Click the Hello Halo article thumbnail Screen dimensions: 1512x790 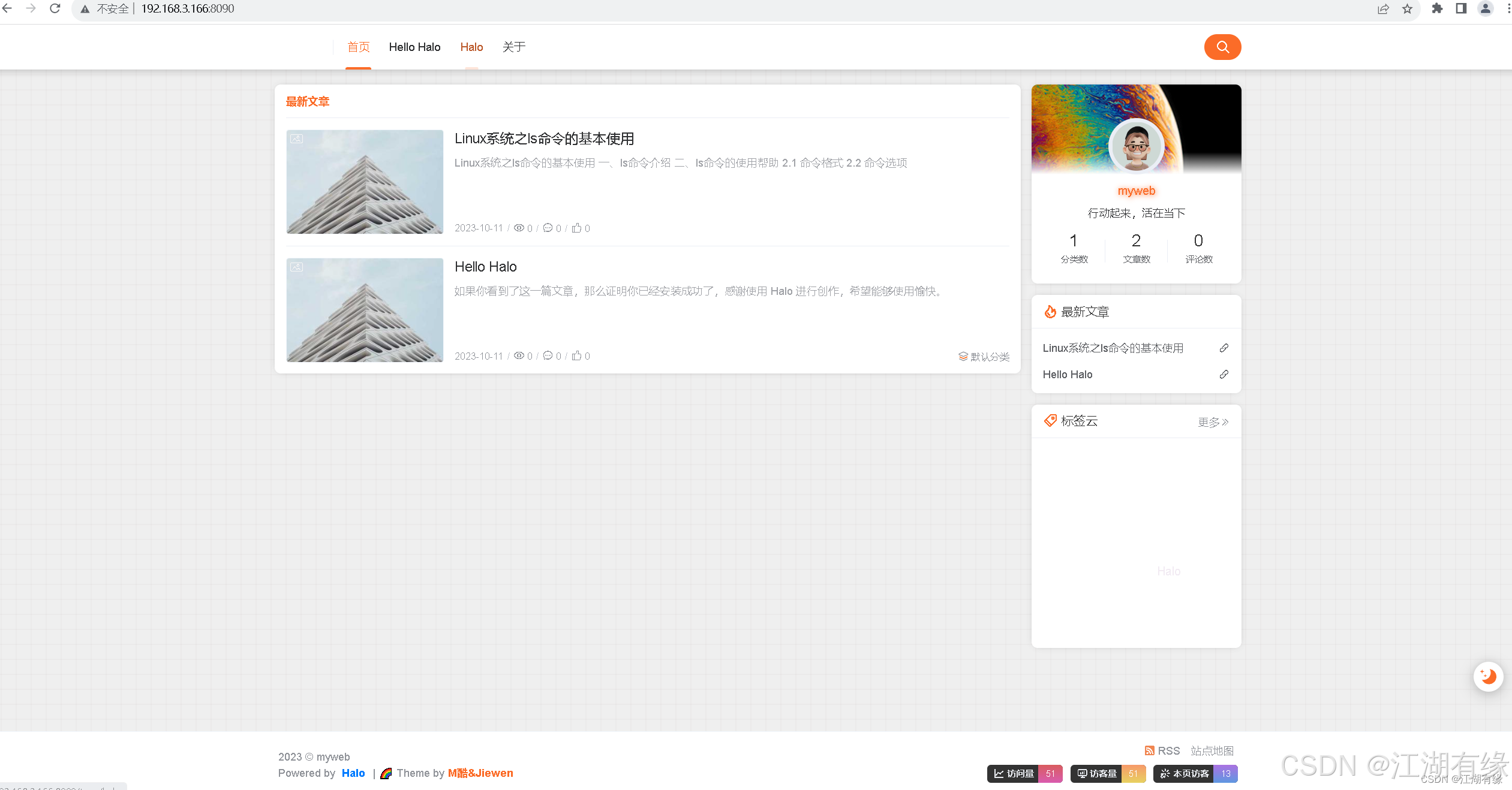365,310
